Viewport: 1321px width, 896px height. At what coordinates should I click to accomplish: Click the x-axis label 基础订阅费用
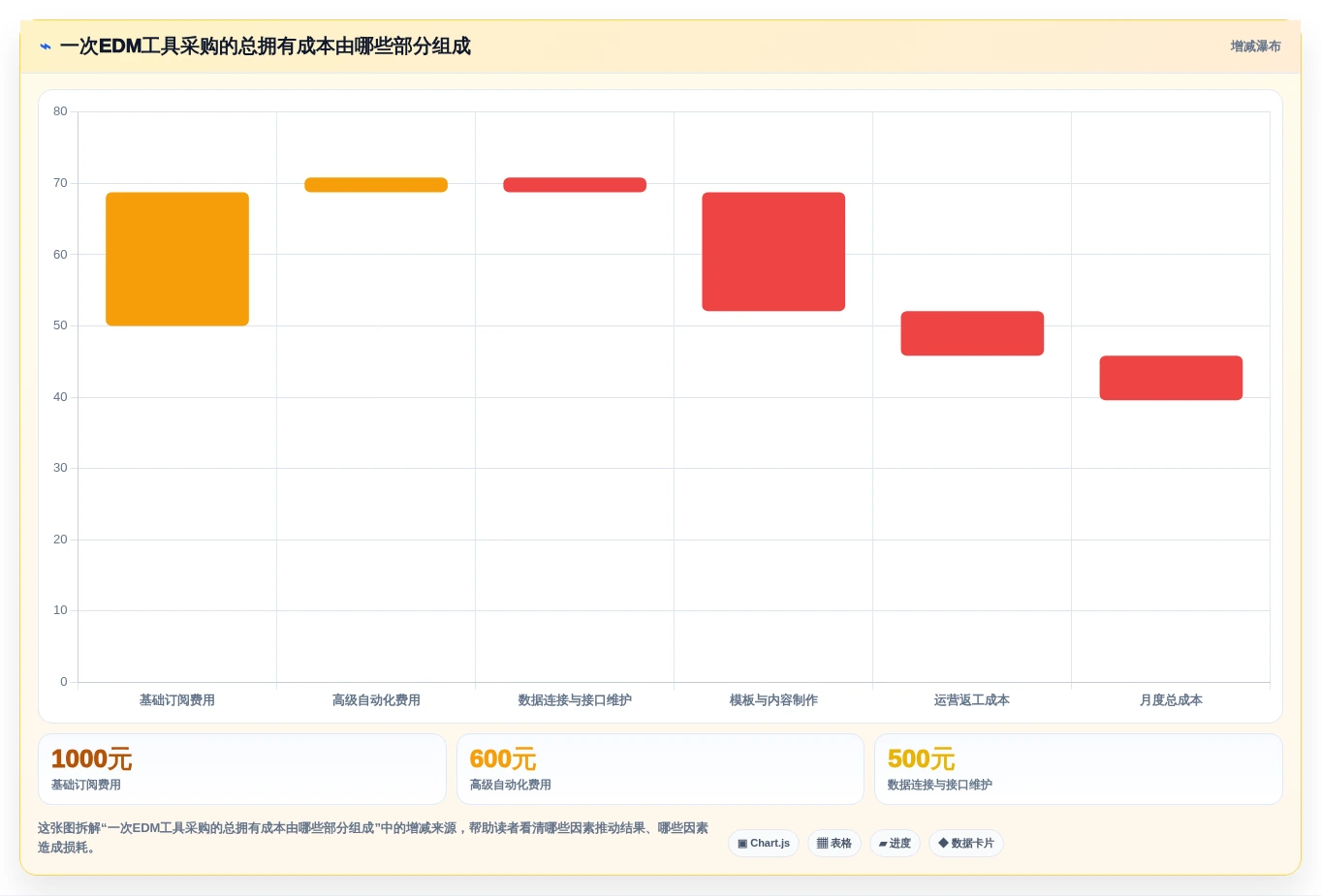[x=177, y=700]
